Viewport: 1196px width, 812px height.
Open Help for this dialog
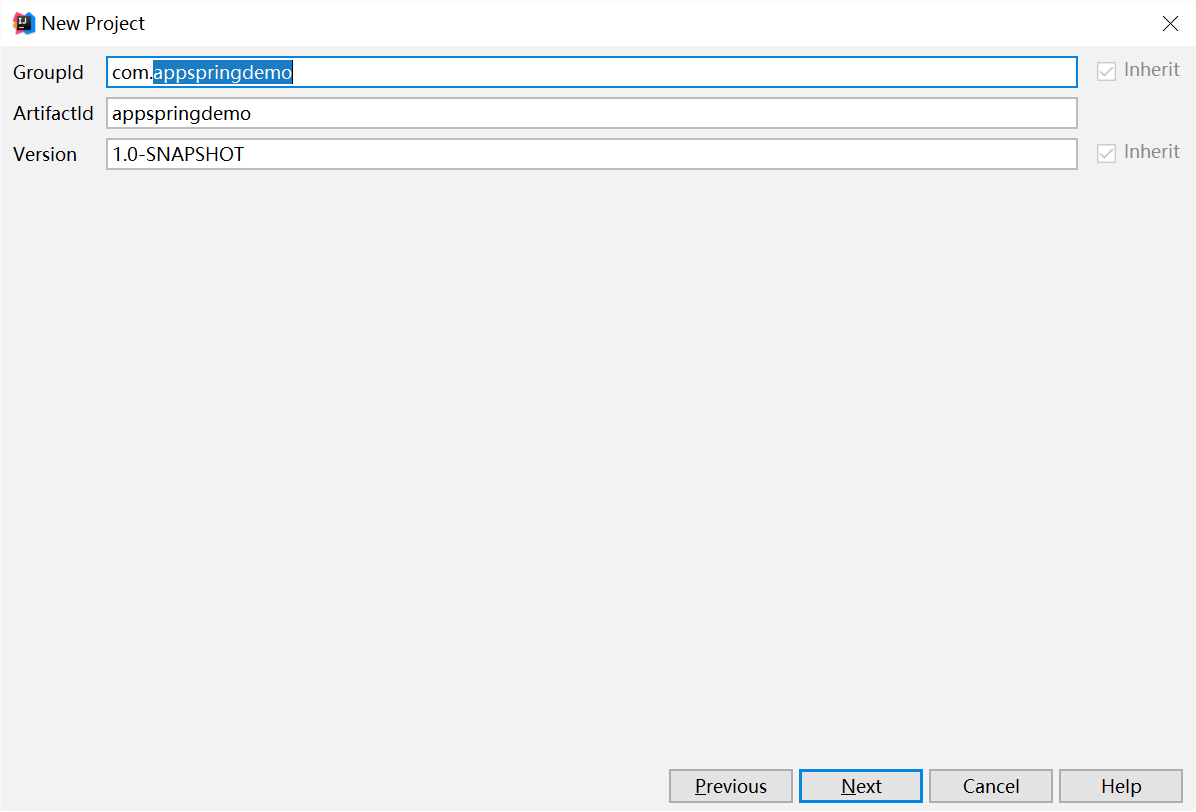(x=1120, y=786)
